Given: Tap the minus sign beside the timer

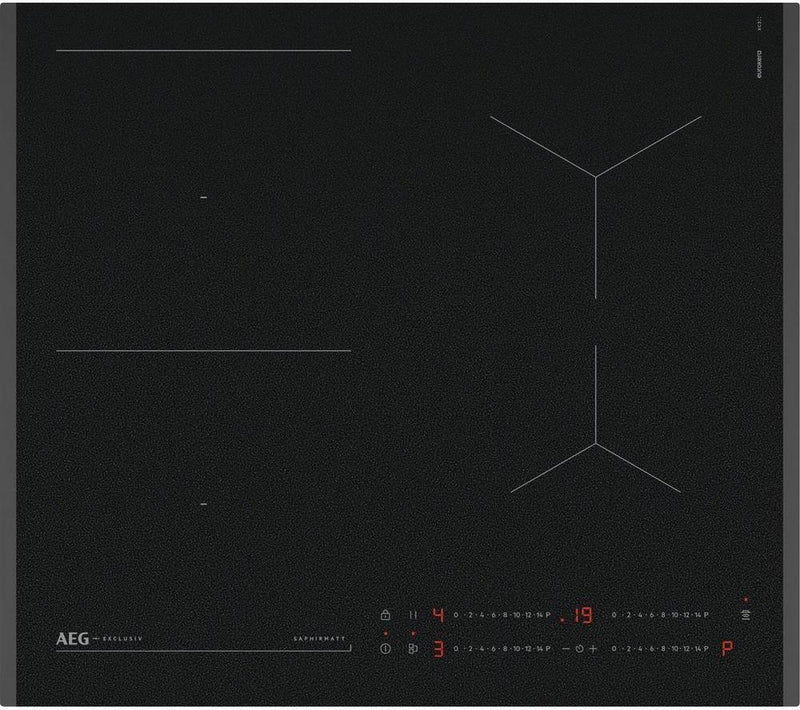Looking at the screenshot, I should click(565, 649).
